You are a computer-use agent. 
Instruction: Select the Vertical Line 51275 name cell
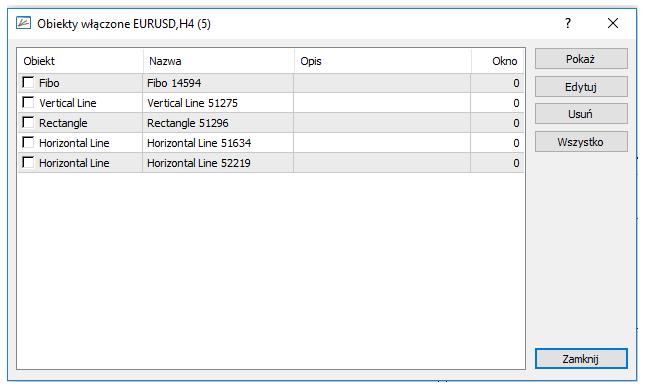click(x=218, y=103)
